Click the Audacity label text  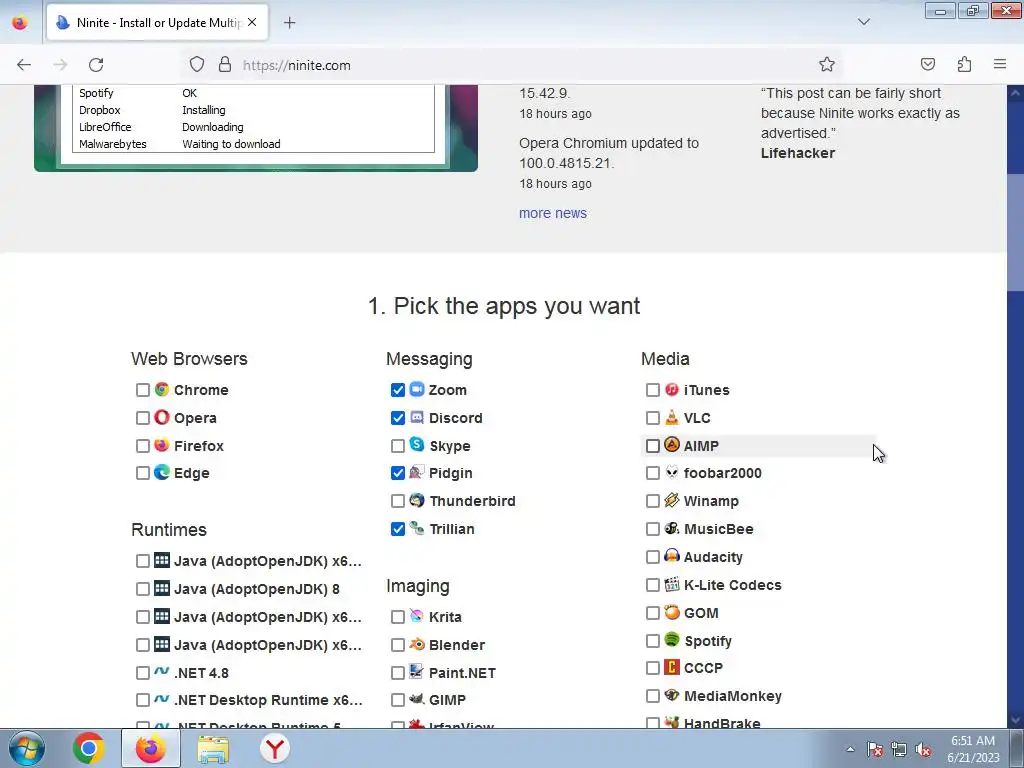[713, 557]
